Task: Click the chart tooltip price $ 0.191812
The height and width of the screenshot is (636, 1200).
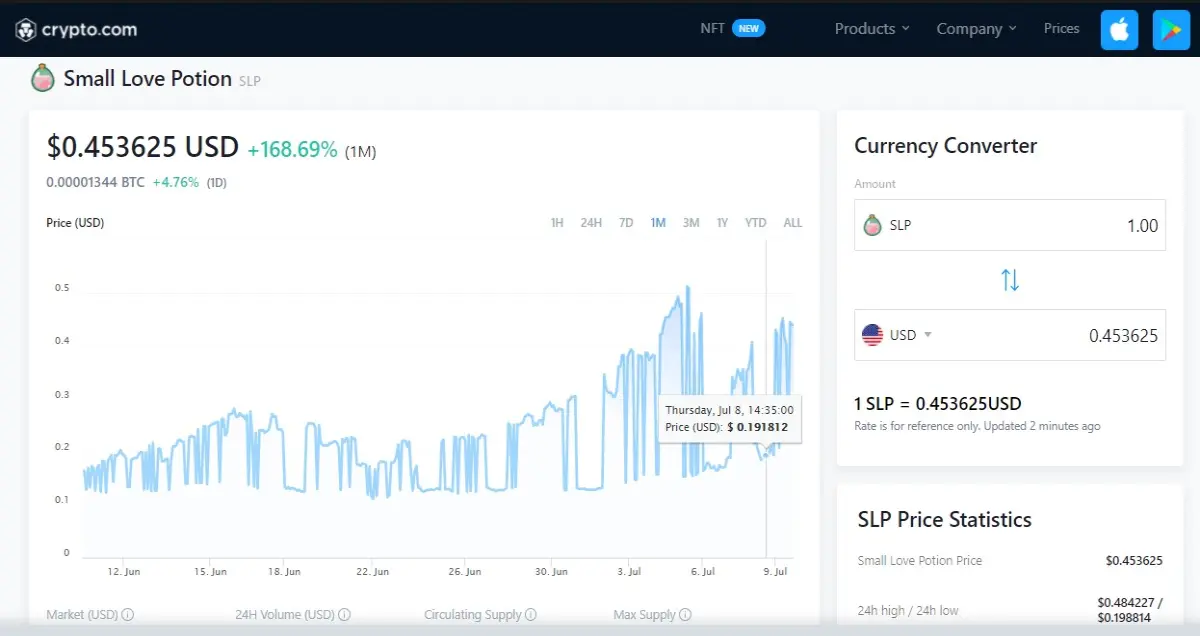Action: tap(757, 427)
